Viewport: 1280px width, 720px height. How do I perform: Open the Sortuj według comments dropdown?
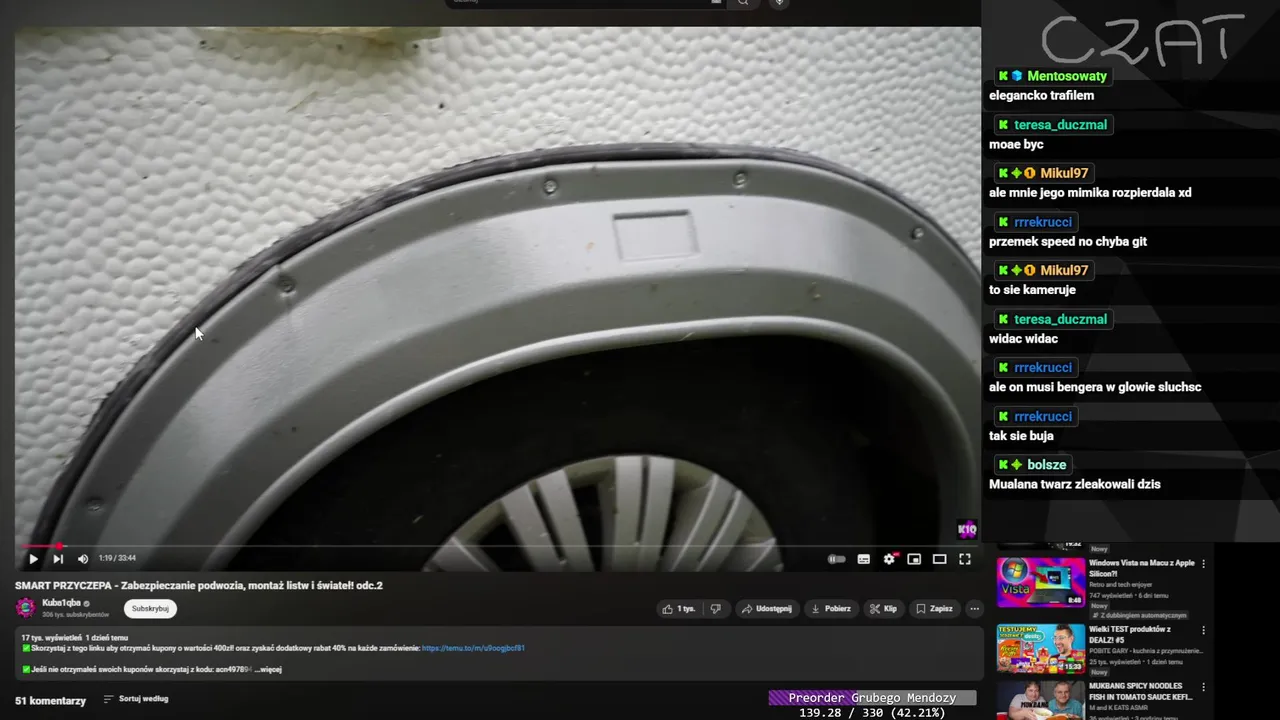[x=136, y=699]
